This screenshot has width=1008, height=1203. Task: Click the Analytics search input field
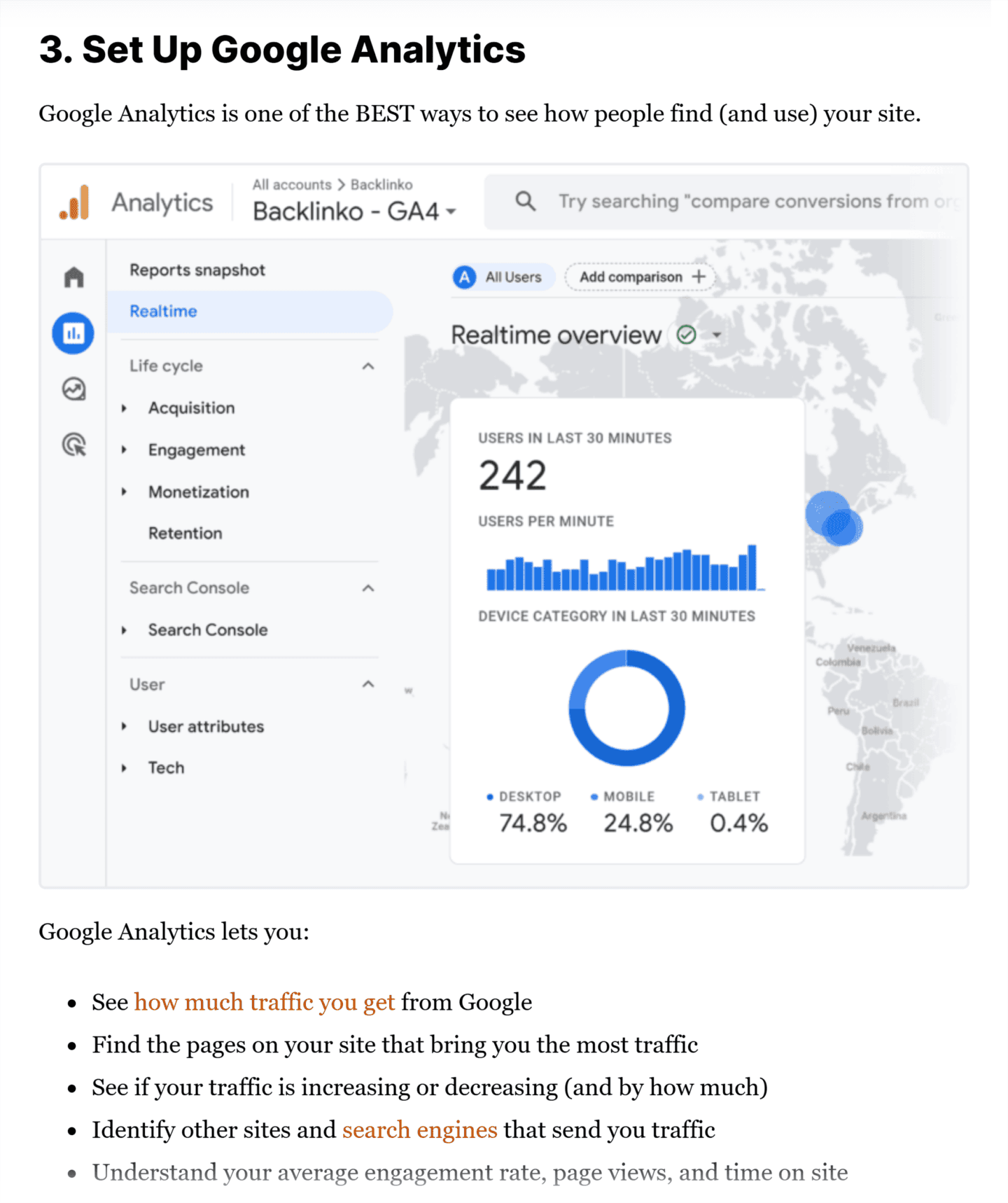pos(756,202)
